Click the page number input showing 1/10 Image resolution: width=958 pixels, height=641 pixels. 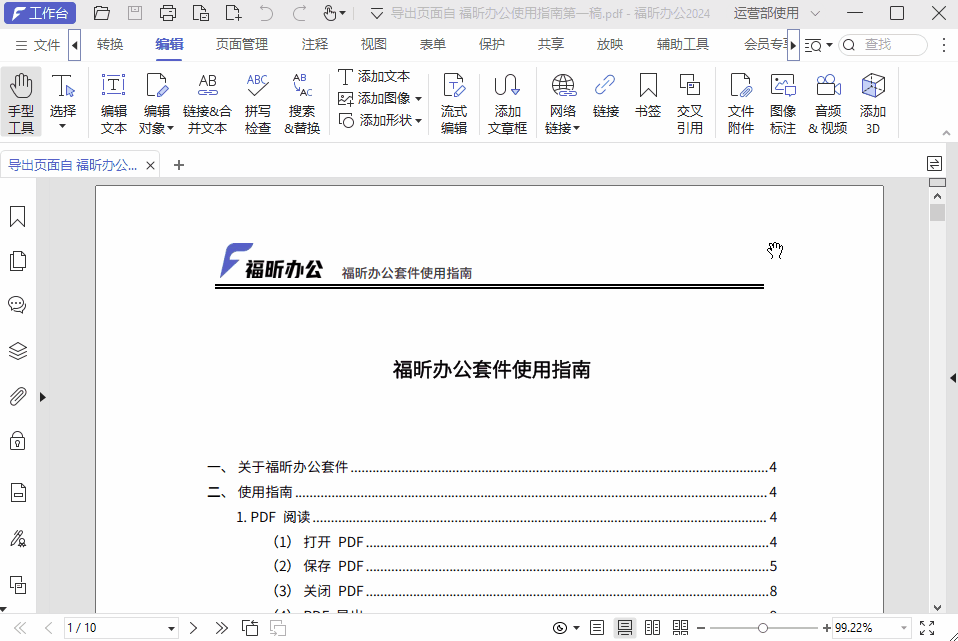pos(120,628)
